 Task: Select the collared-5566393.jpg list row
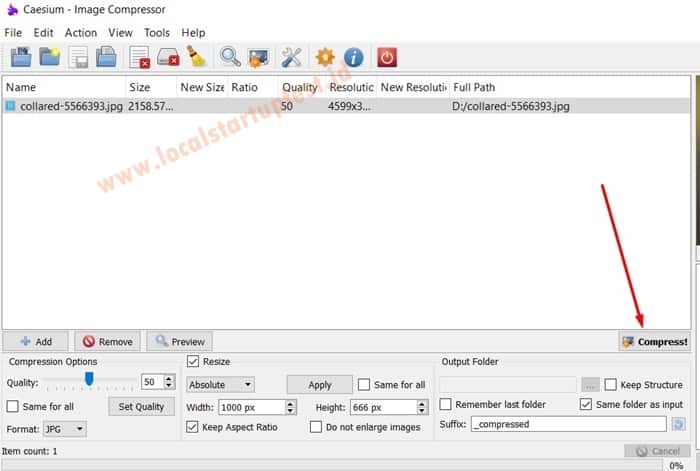point(346,106)
